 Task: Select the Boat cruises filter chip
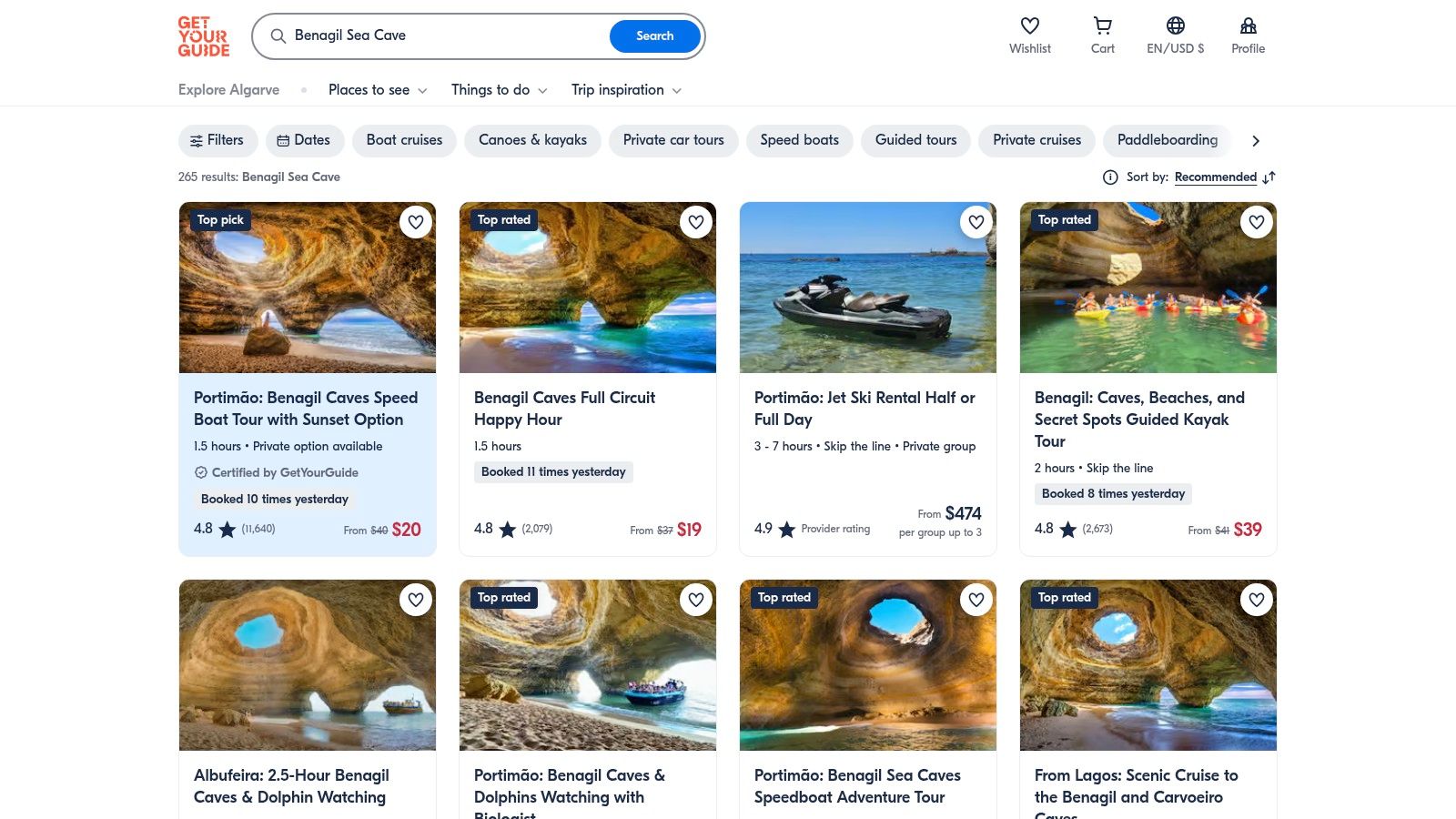404,140
